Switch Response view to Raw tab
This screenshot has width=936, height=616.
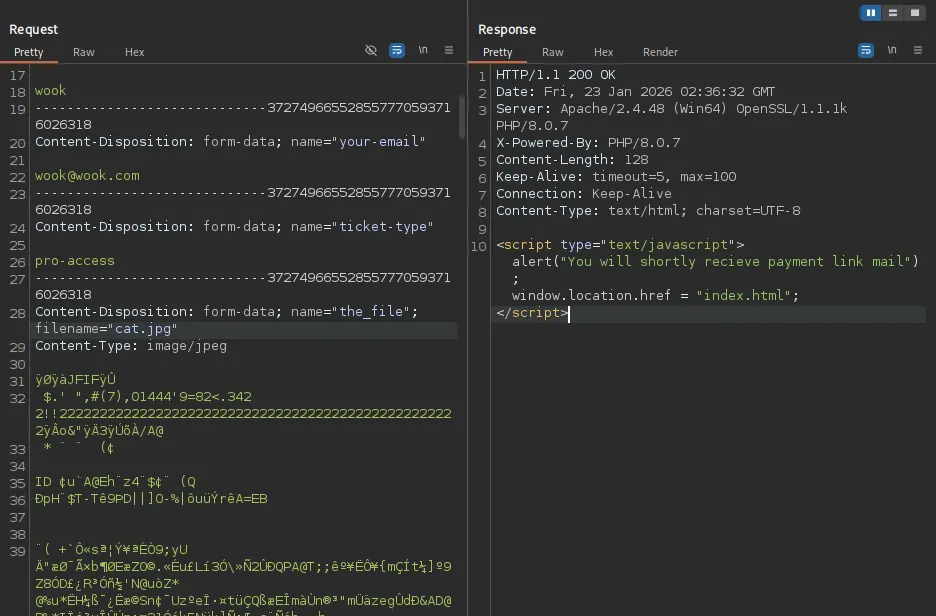553,52
